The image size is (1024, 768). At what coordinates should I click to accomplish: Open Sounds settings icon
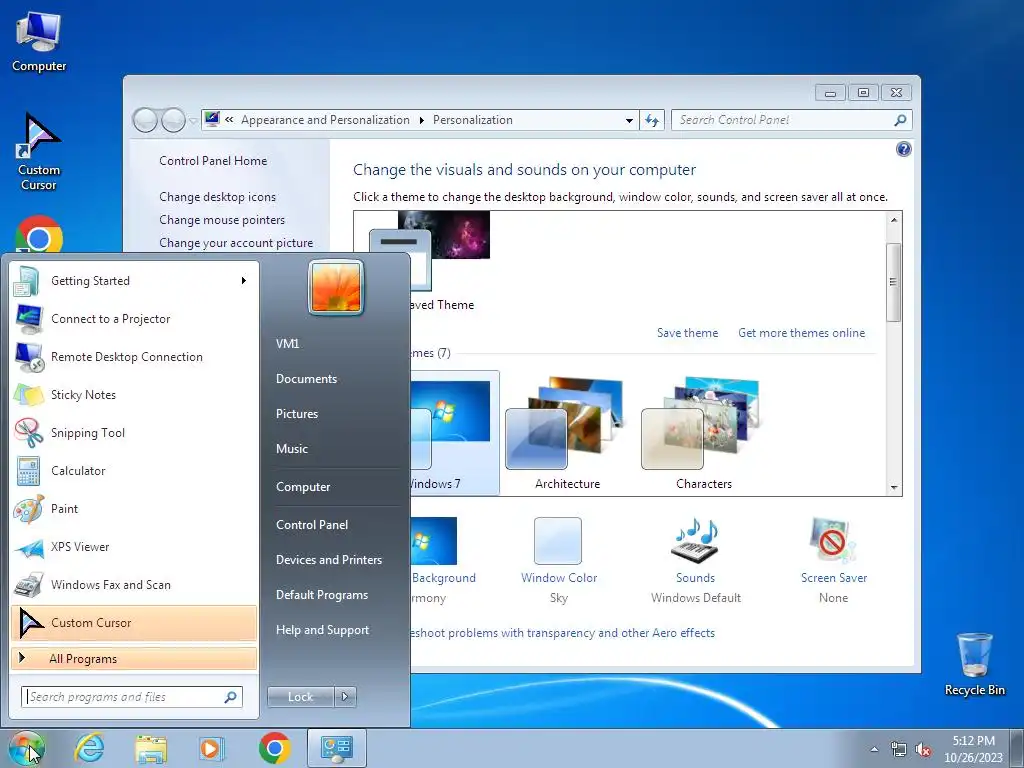[x=695, y=541]
